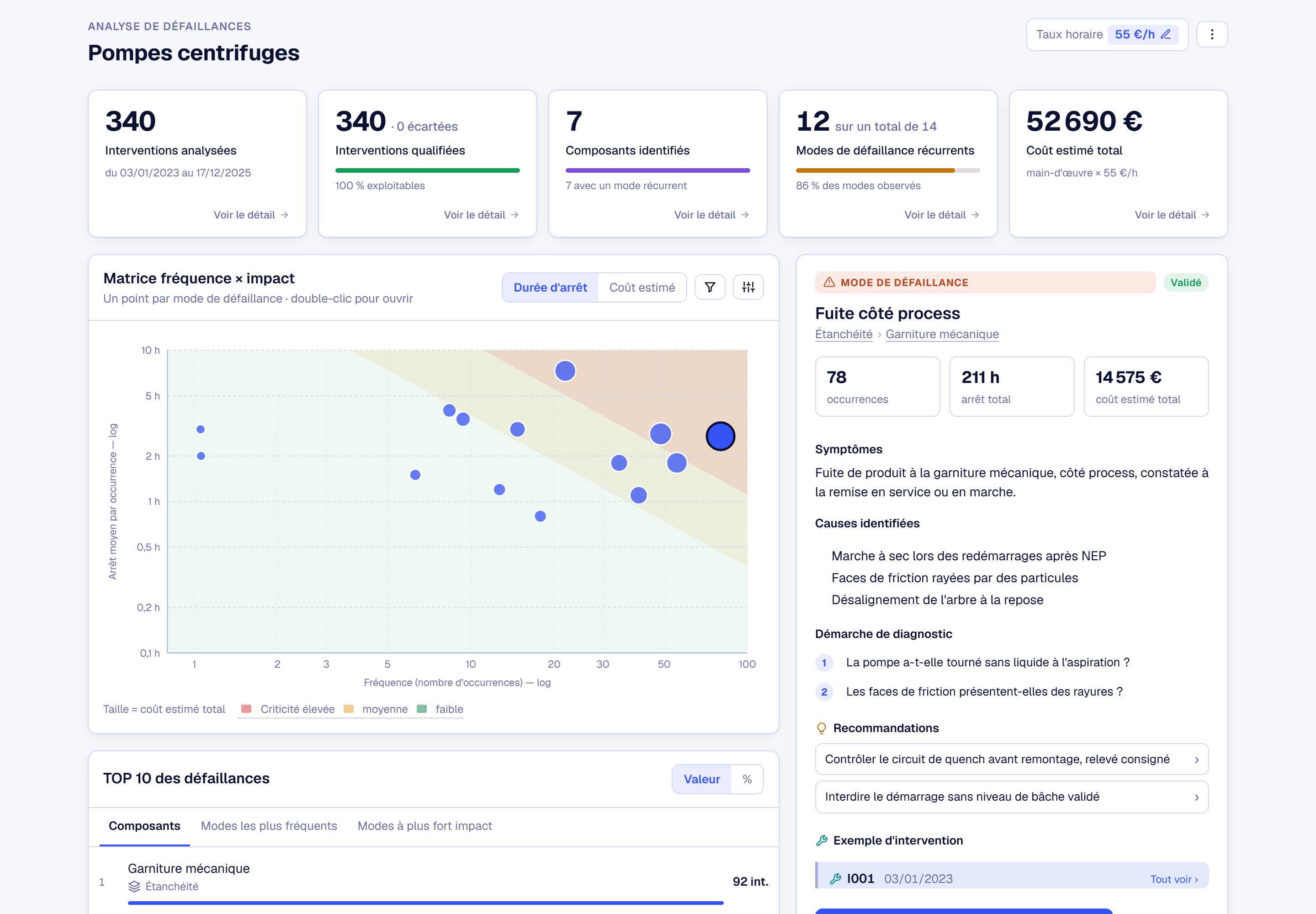The height and width of the screenshot is (914, 1316).
Task: Follow the Étanchéité breadcrumb link
Action: coord(844,334)
